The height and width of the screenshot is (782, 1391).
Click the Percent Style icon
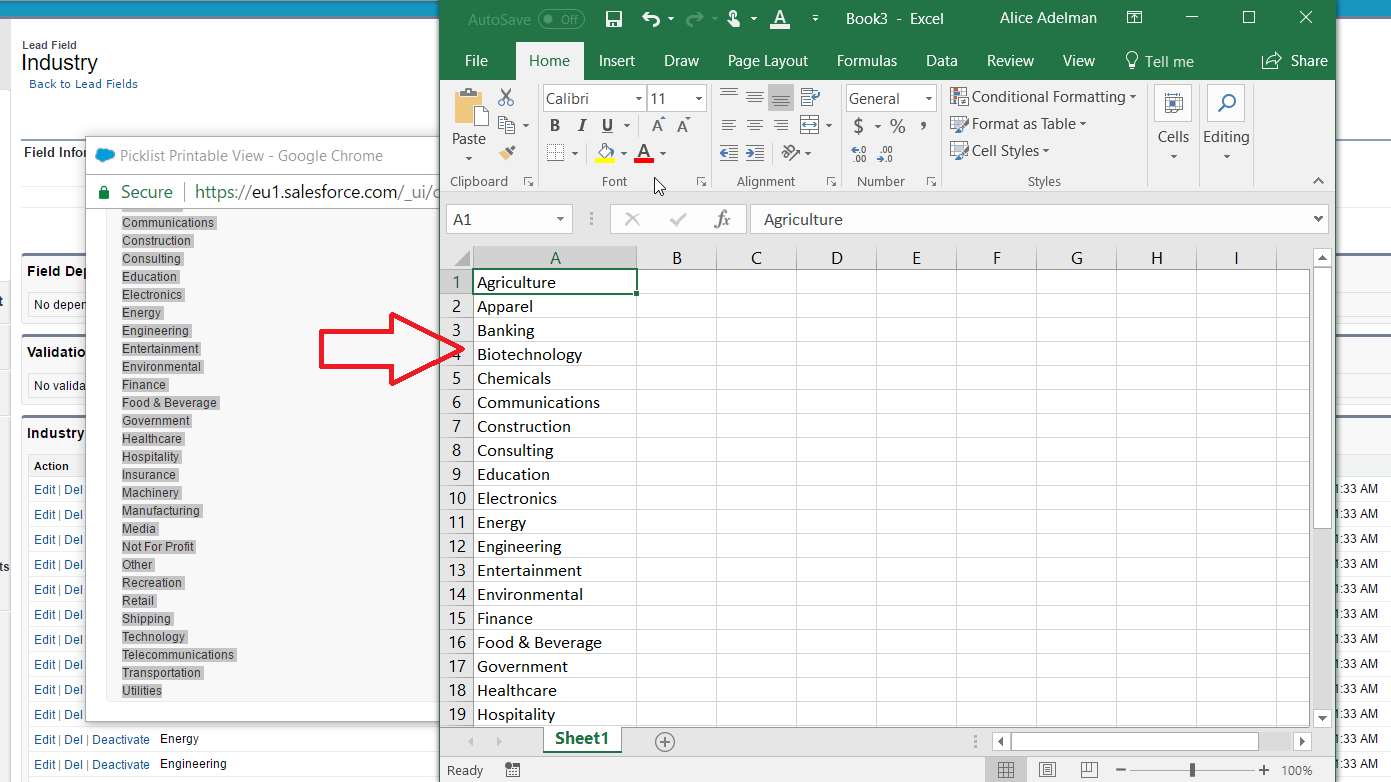[897, 126]
